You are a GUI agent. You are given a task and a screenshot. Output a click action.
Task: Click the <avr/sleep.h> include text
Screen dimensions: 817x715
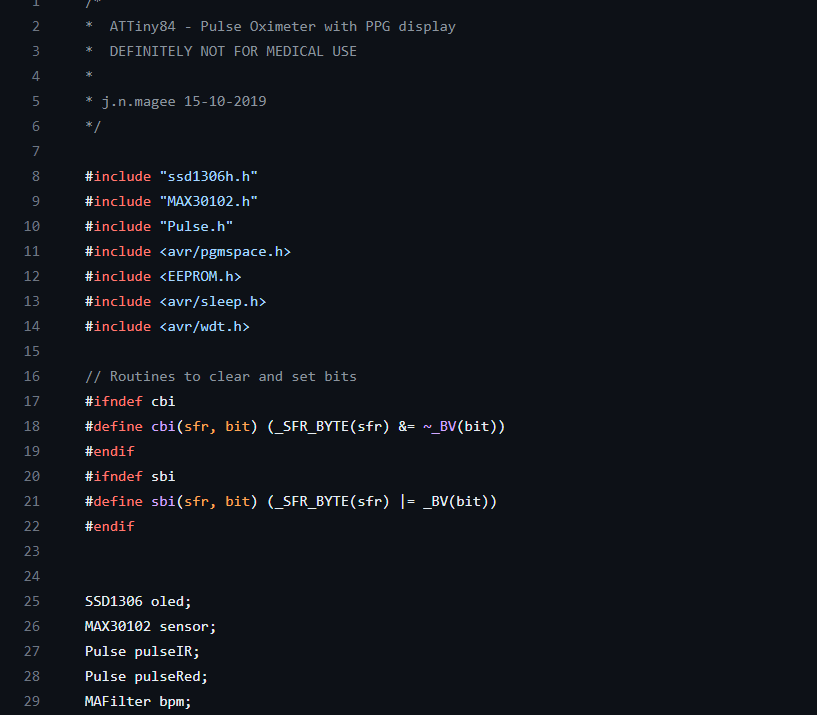pos(212,301)
